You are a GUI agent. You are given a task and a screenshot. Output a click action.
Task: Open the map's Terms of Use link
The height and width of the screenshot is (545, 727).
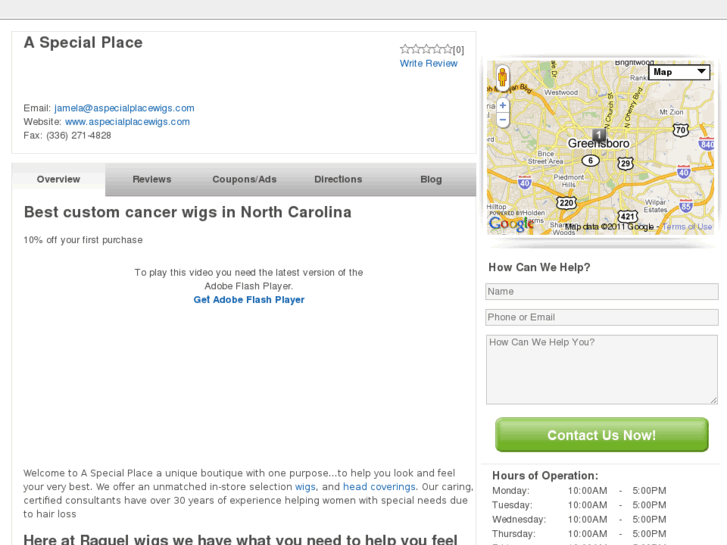tap(688, 227)
